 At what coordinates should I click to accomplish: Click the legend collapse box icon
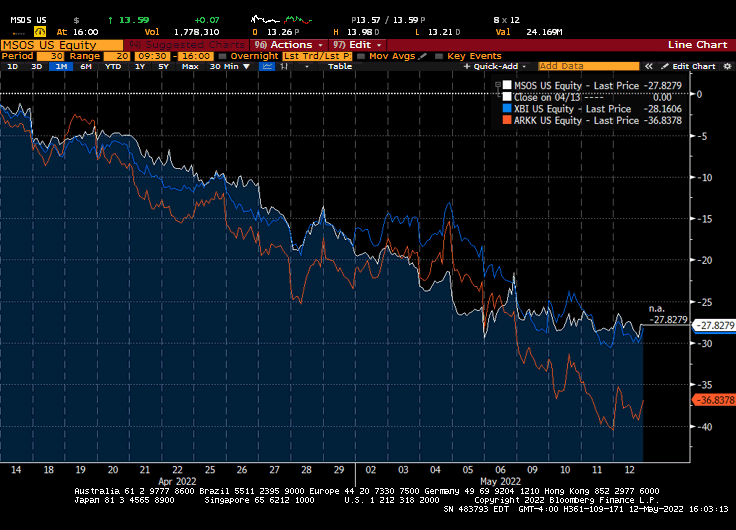pos(498,85)
